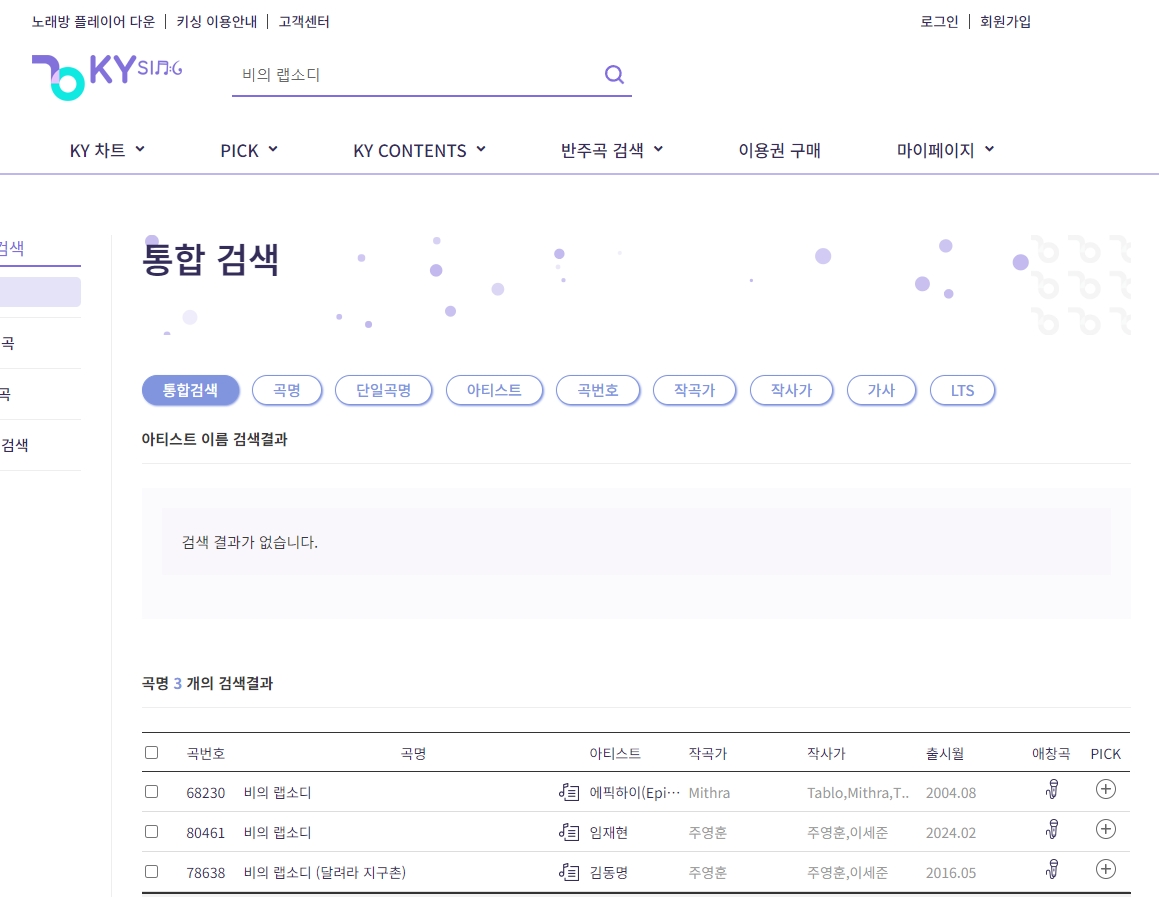This screenshot has height=897, width=1159.
Task: Expand the KY 차트 dropdown menu
Action: 107,149
